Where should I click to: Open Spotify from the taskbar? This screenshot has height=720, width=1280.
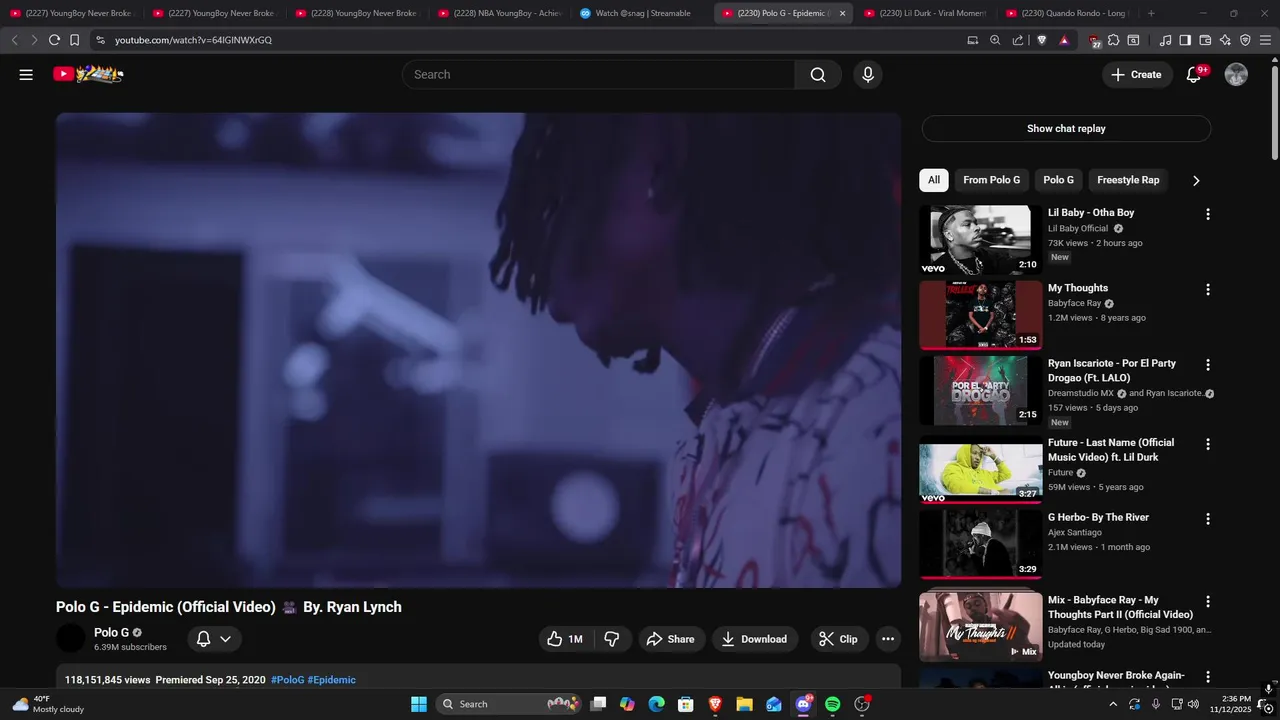point(832,704)
